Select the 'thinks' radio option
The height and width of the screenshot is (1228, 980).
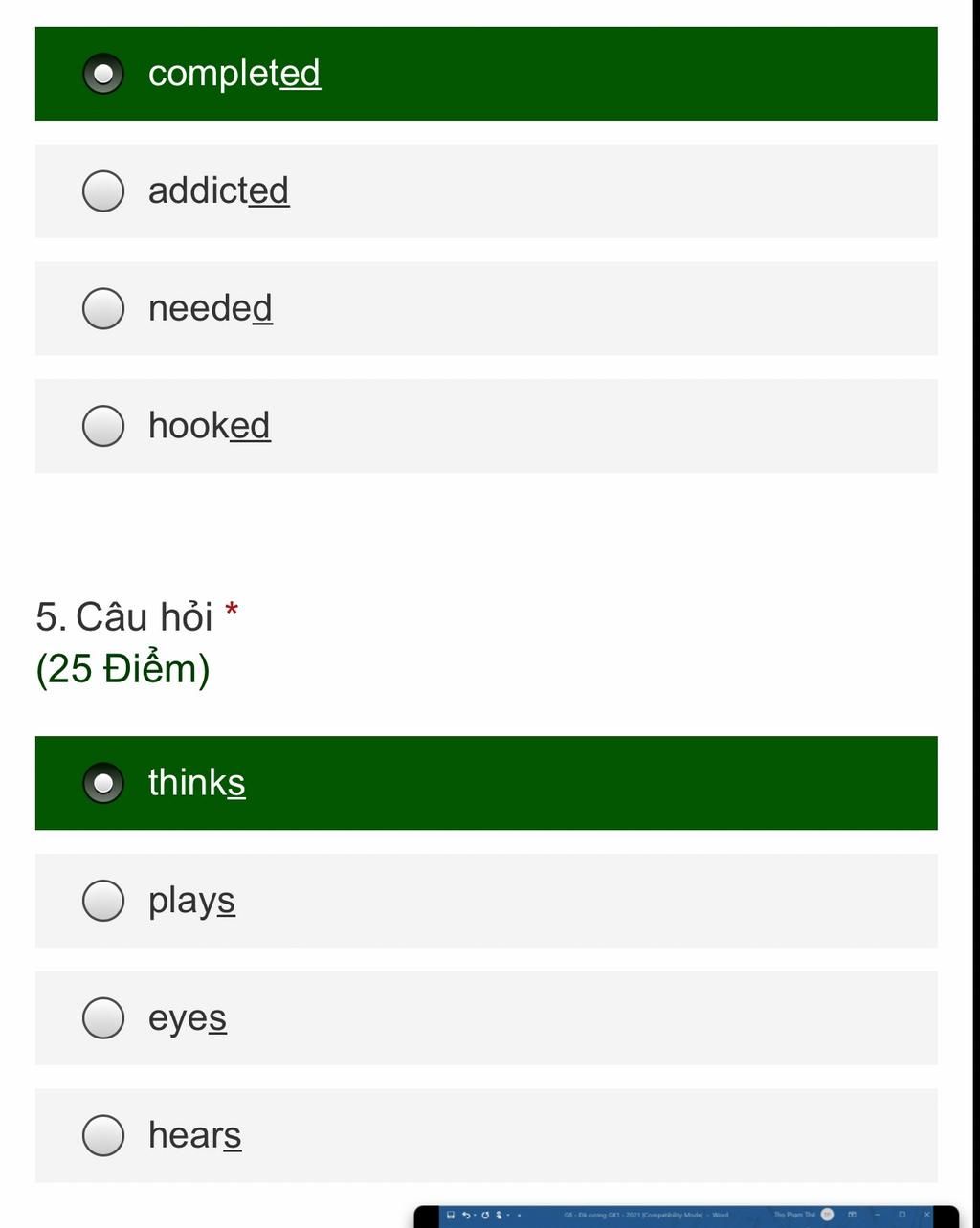coord(486,783)
